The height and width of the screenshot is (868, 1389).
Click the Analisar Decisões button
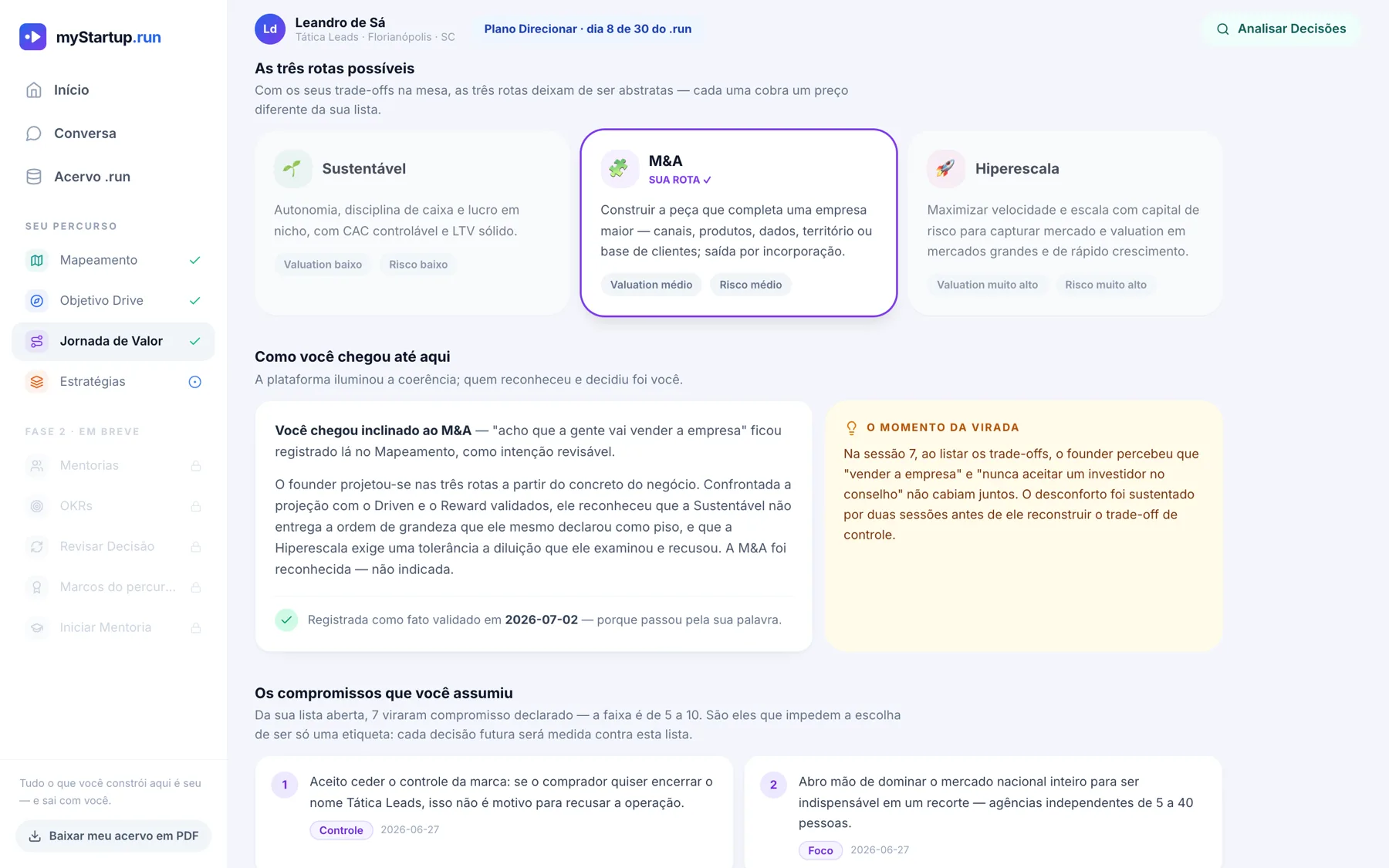point(1281,29)
